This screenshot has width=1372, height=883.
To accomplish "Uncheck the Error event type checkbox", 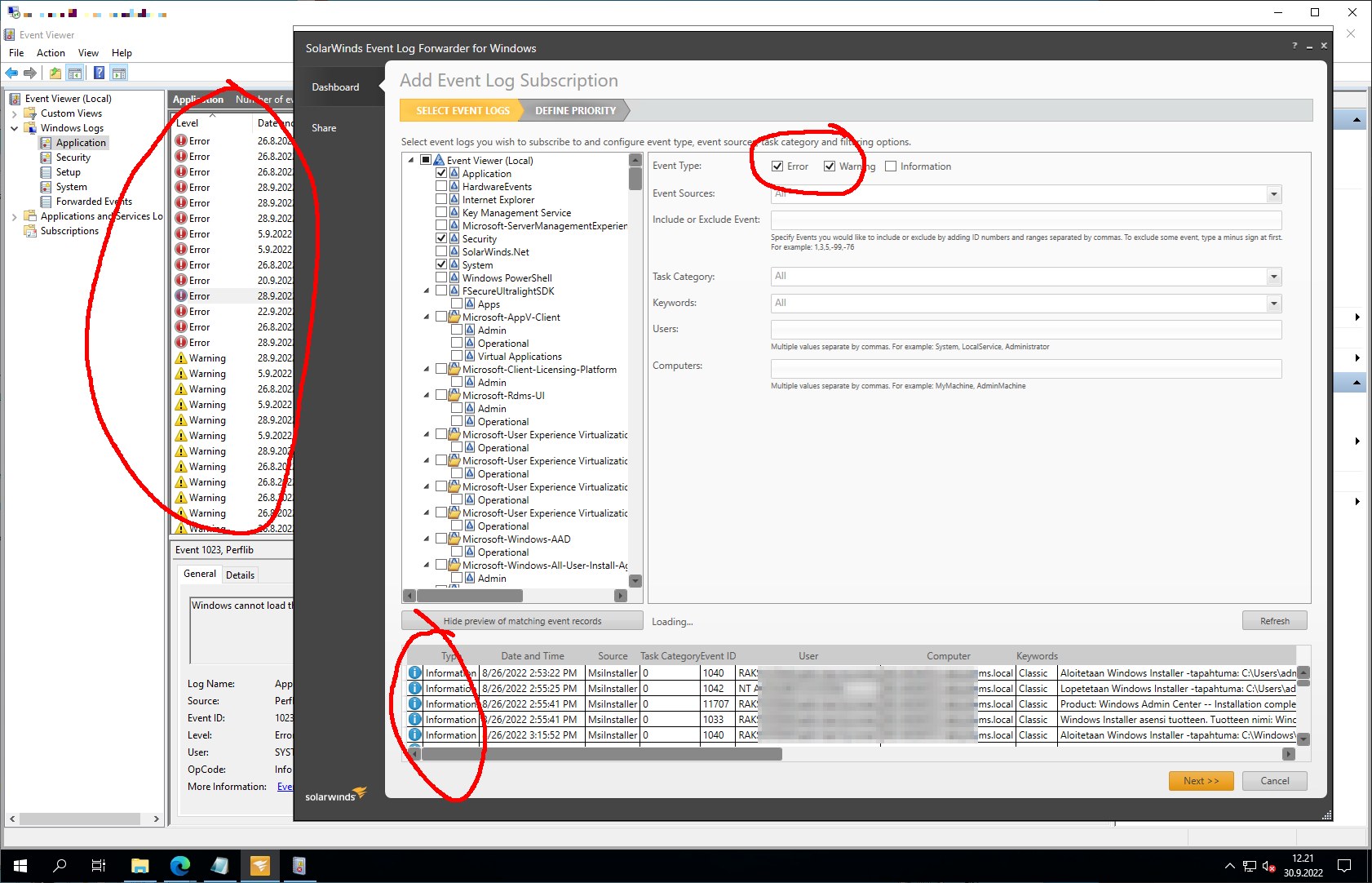I will (x=777, y=166).
